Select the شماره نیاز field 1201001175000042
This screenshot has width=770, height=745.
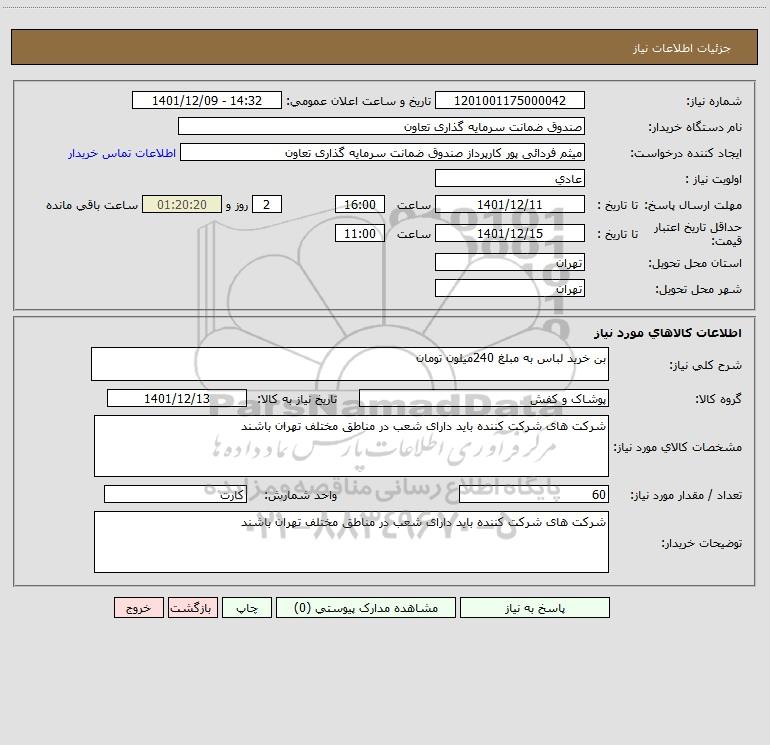(x=510, y=101)
